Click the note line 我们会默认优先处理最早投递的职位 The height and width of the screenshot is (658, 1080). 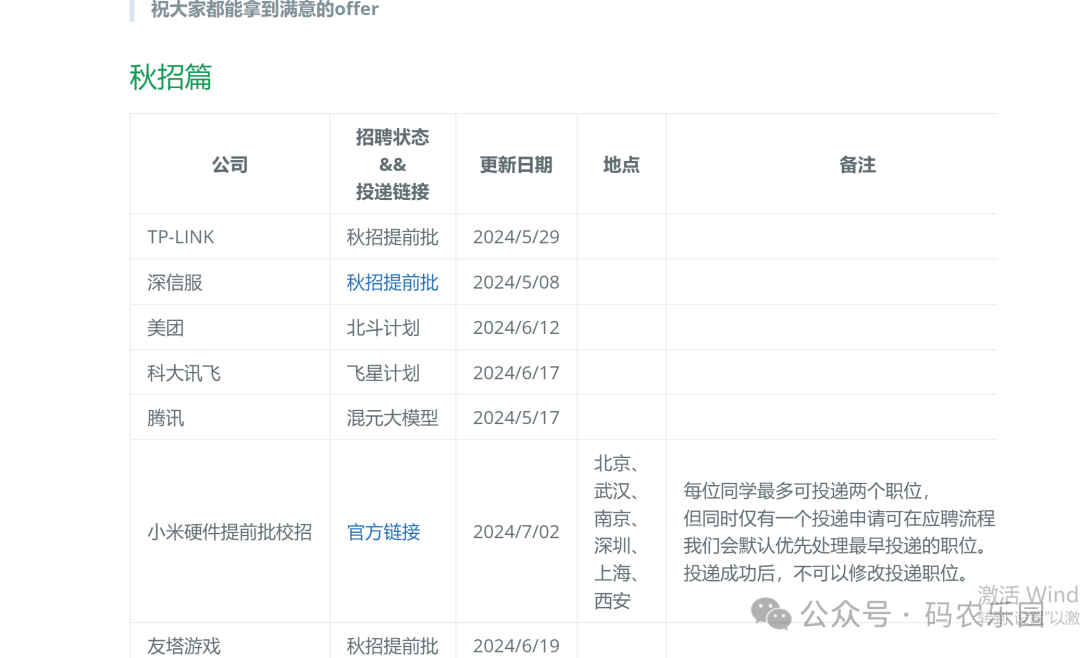835,546
